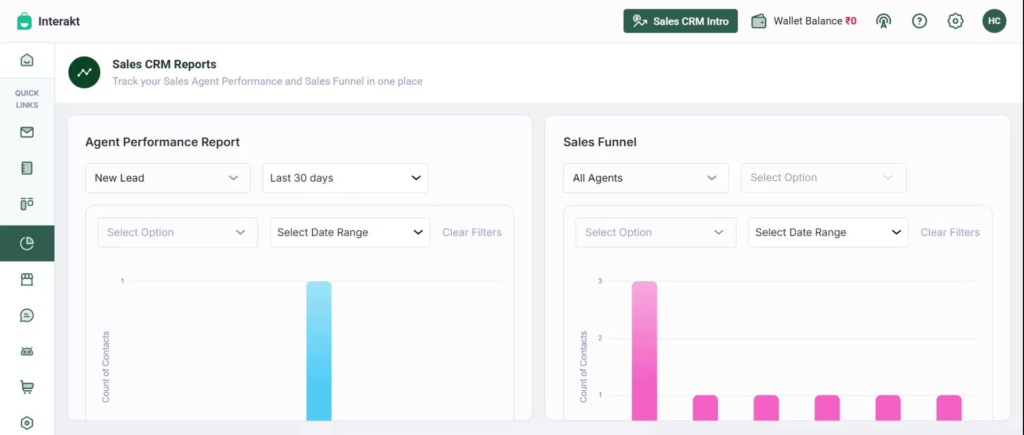Click the tallest pink bar in Sales Funnel

pos(645,351)
